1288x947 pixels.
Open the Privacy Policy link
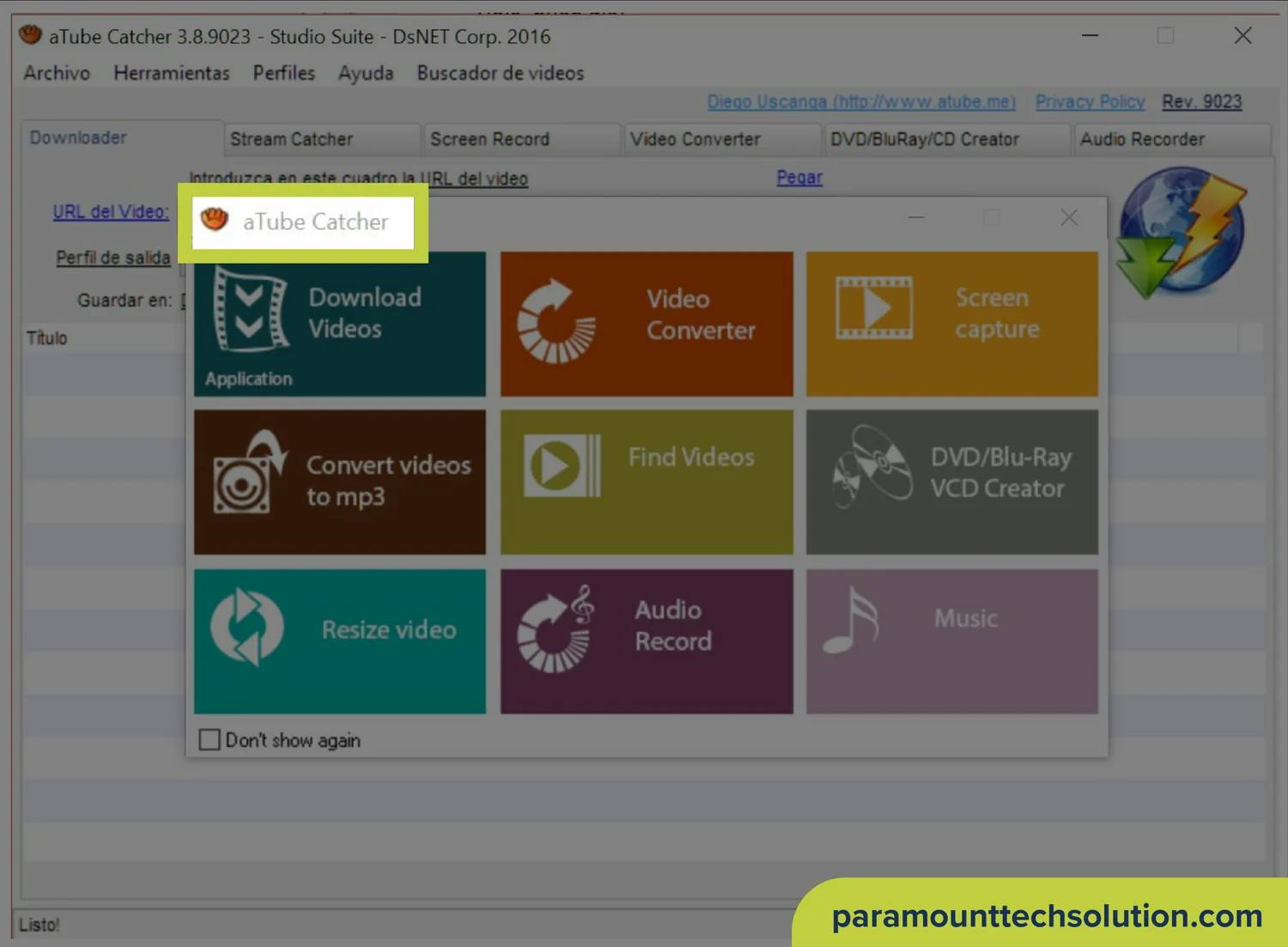tap(1090, 102)
